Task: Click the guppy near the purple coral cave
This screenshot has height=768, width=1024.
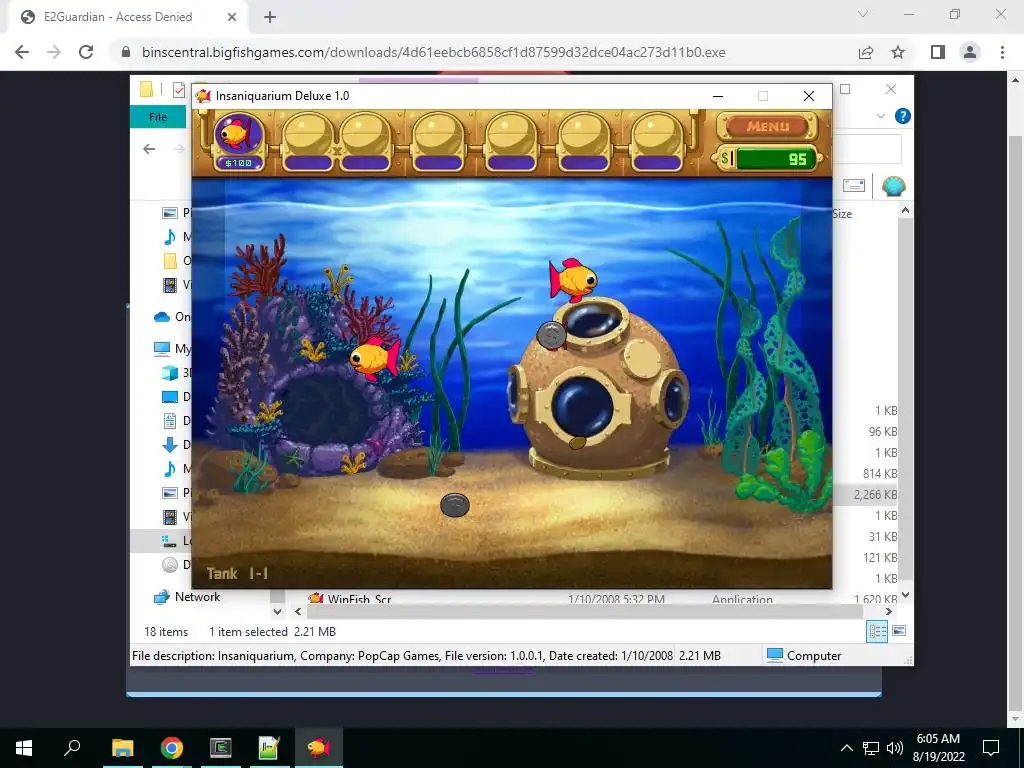Action: pyautogui.click(x=375, y=357)
